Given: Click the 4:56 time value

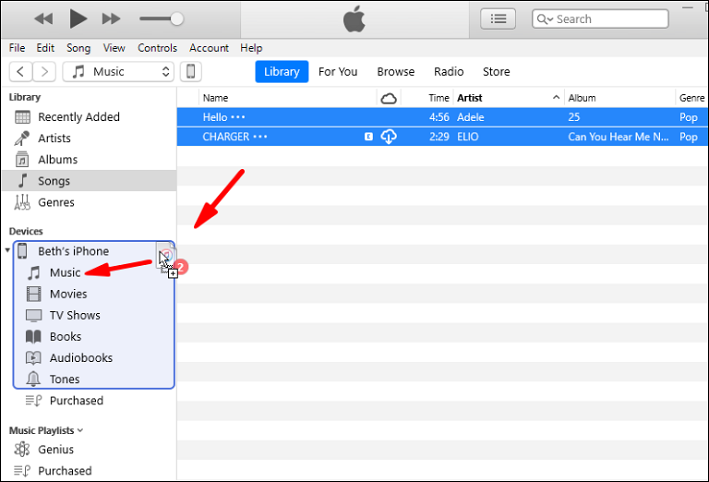Looking at the screenshot, I should point(439,117).
